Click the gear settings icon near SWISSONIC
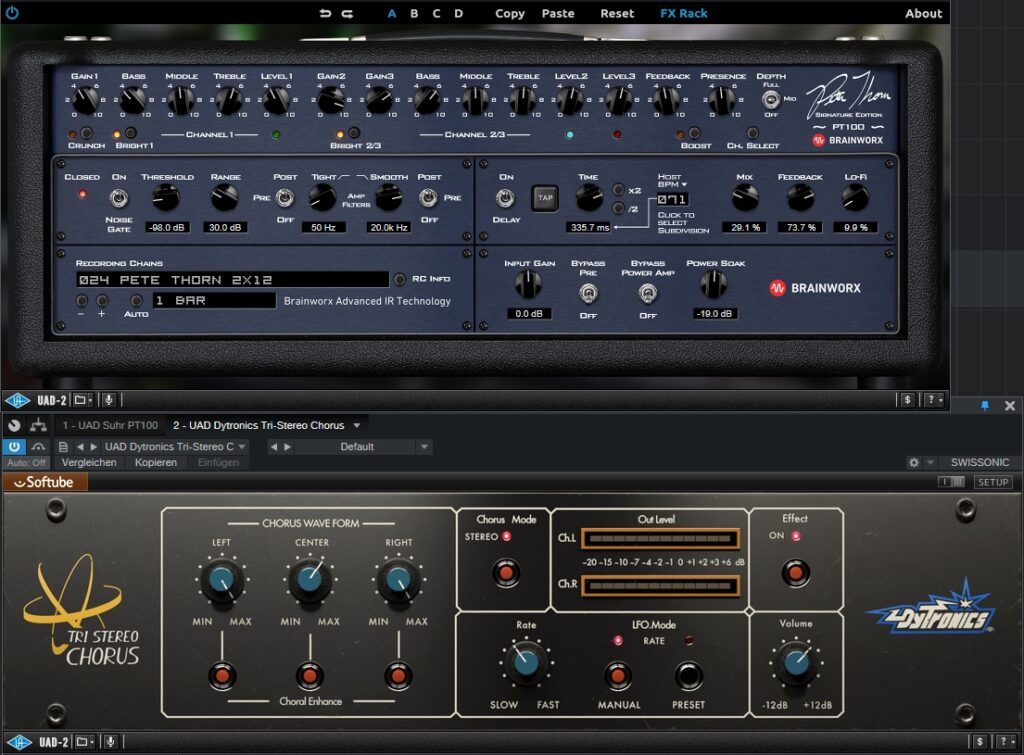This screenshot has height=755, width=1024. (x=914, y=462)
